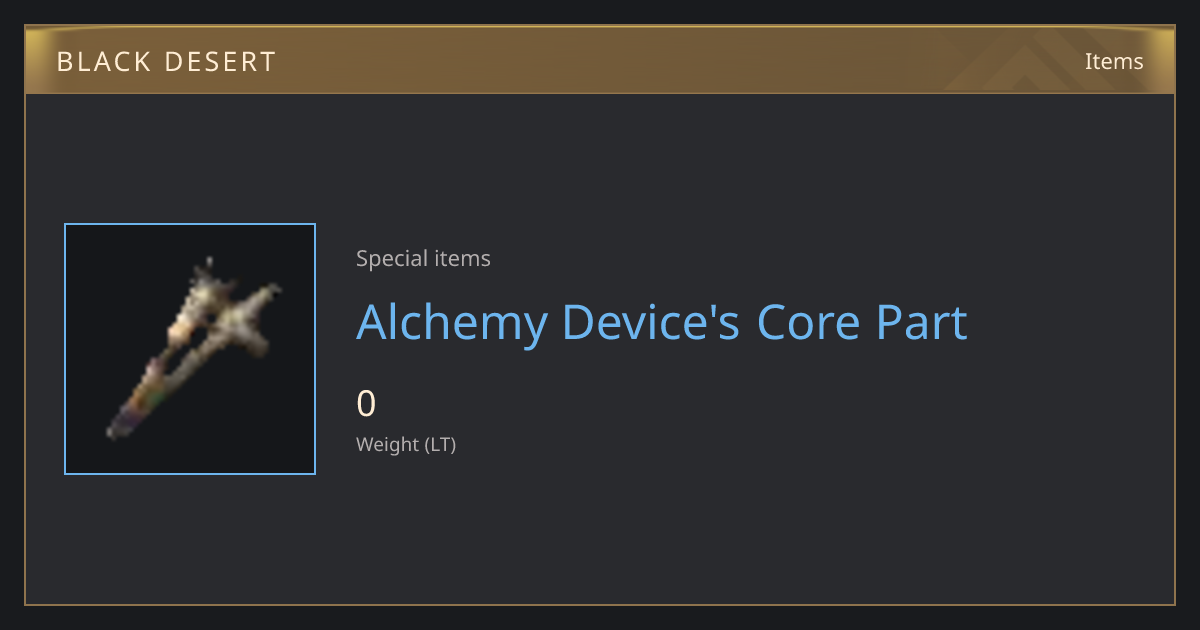1200x630 pixels.
Task: Click the Weight (LT) label
Action: click(406, 445)
